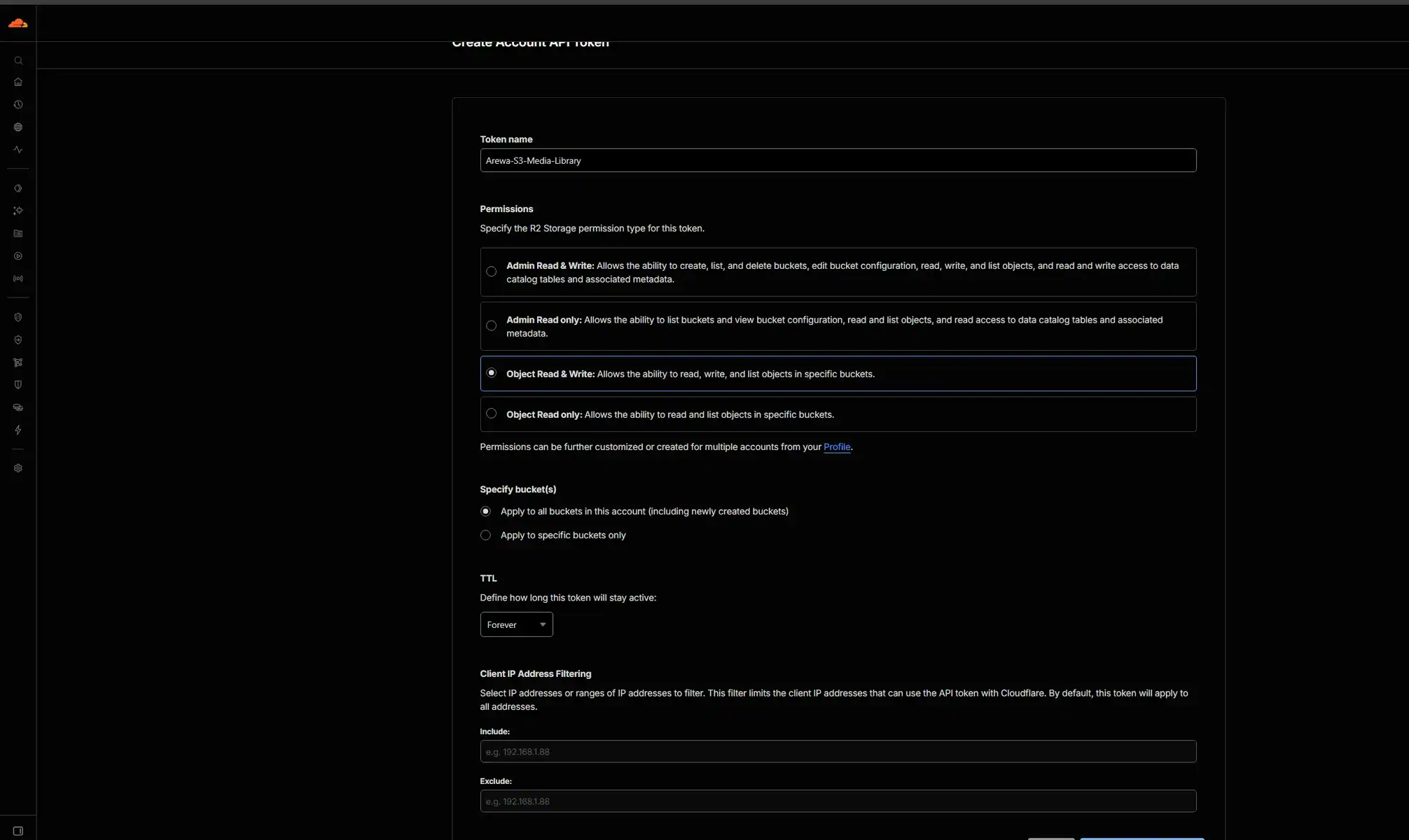Screen dimensions: 1409x840
Task: Open the analytics pulse-line icon
Action: click(x=18, y=150)
